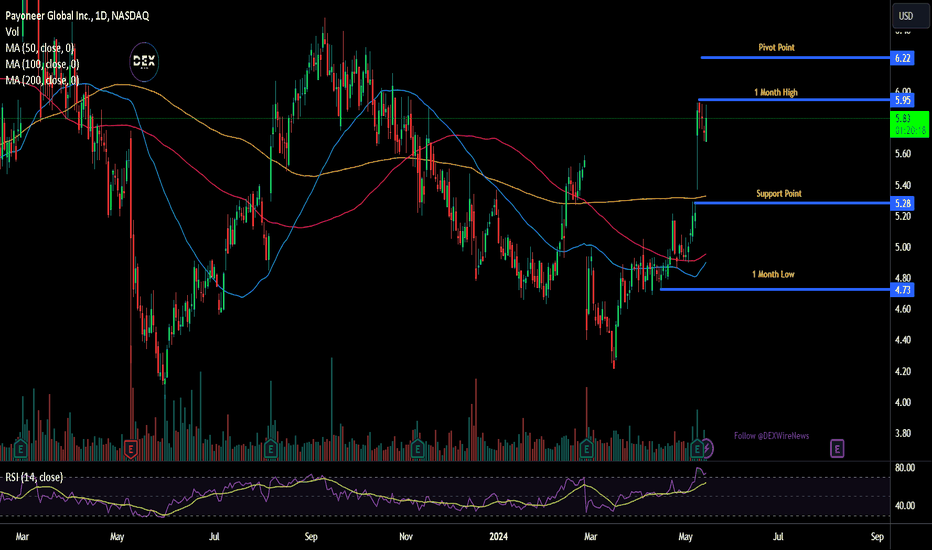Open the Follow @DEXWireNews text

click(x=771, y=436)
